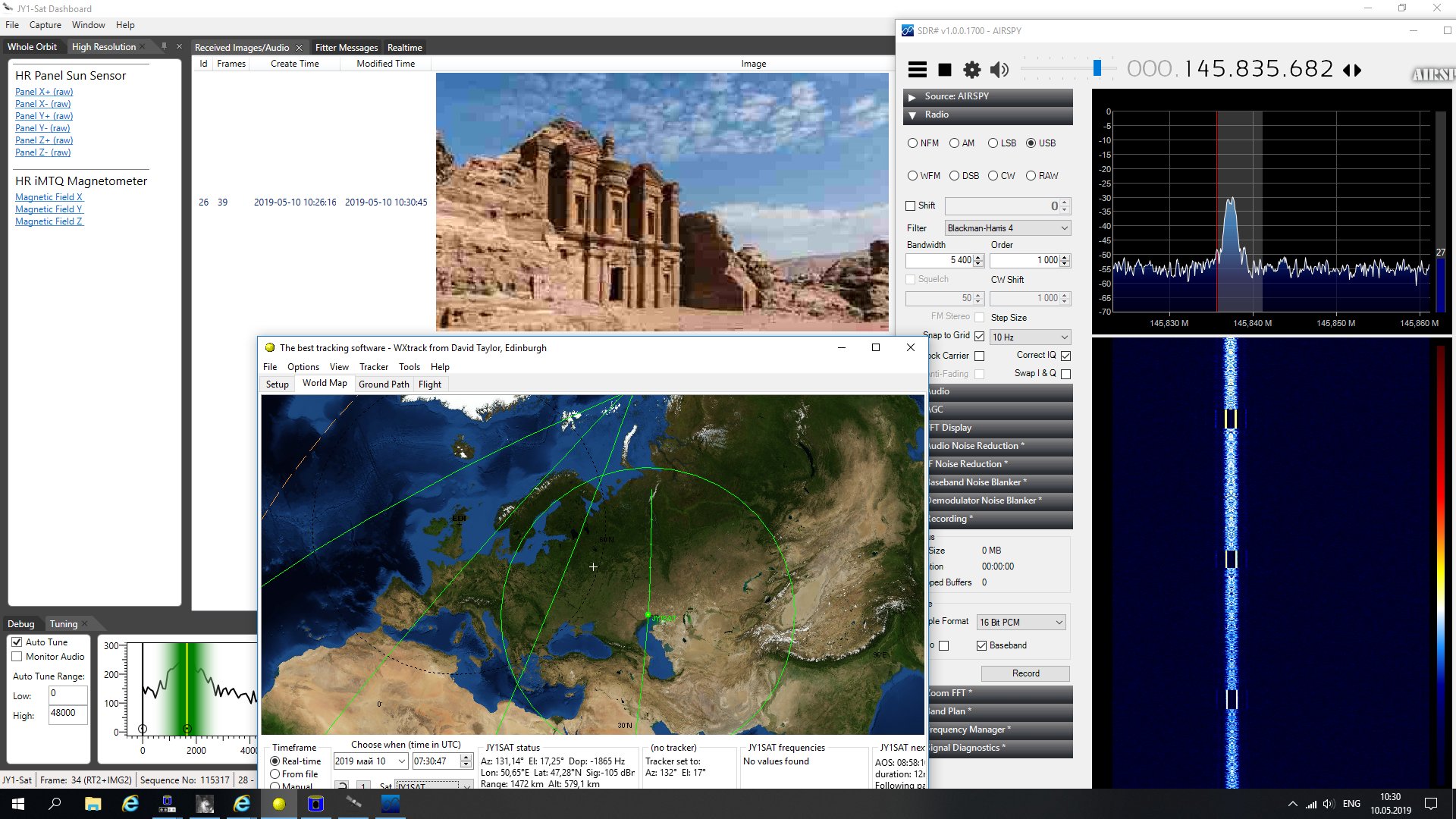Click the received Petra image thumbnail

coord(662,202)
